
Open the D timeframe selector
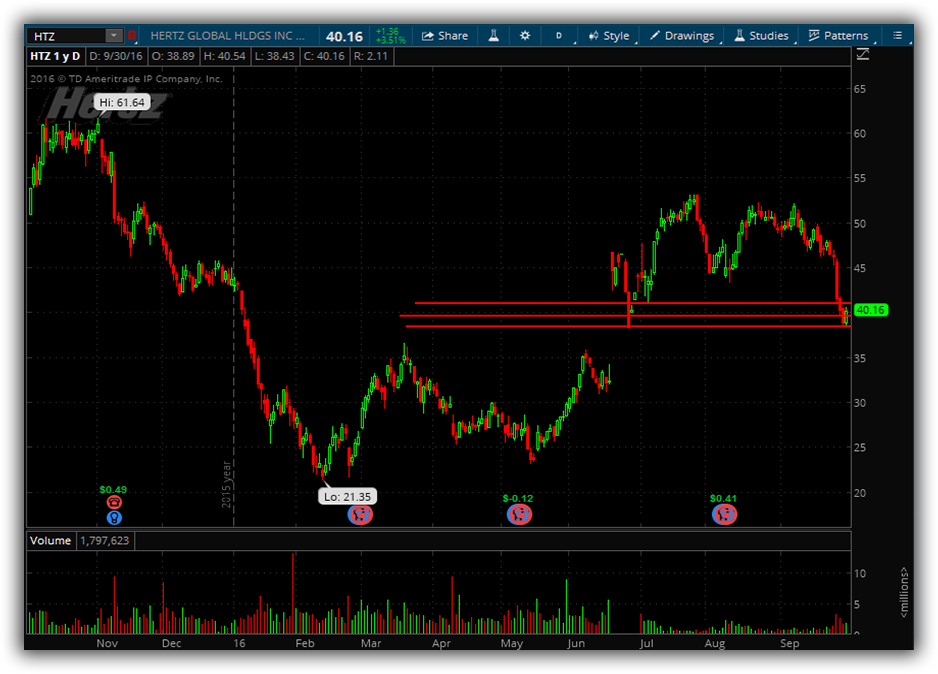(x=559, y=36)
